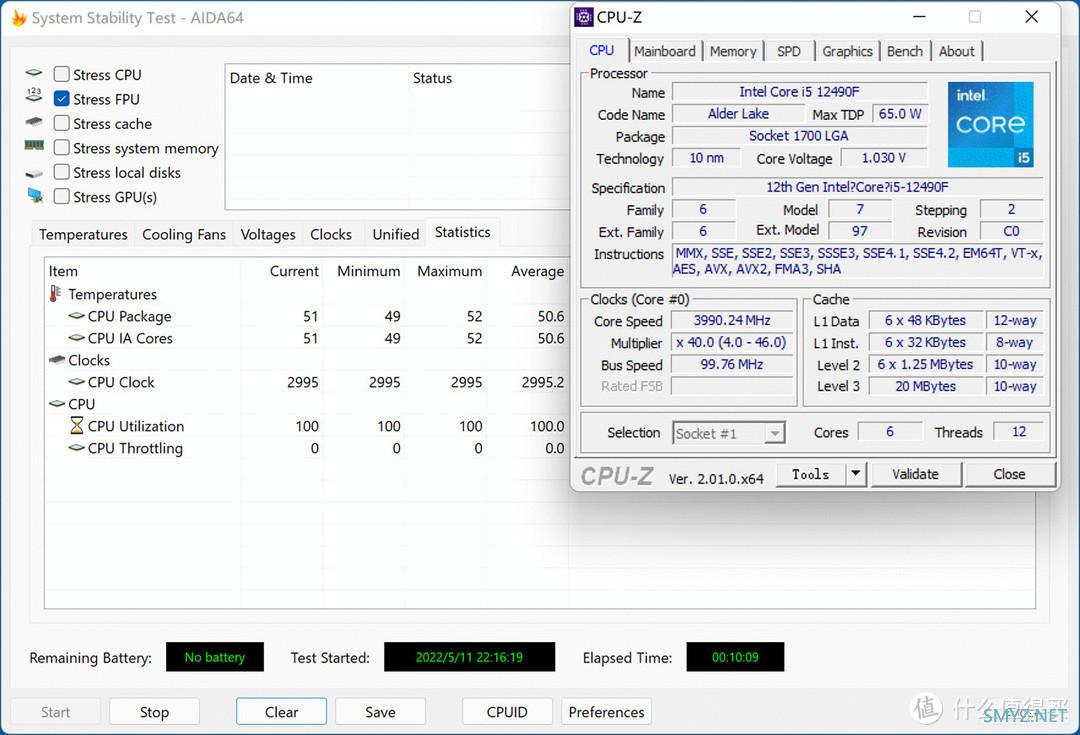1080x735 pixels.
Task: Click the Maximum column header
Action: 446,271
